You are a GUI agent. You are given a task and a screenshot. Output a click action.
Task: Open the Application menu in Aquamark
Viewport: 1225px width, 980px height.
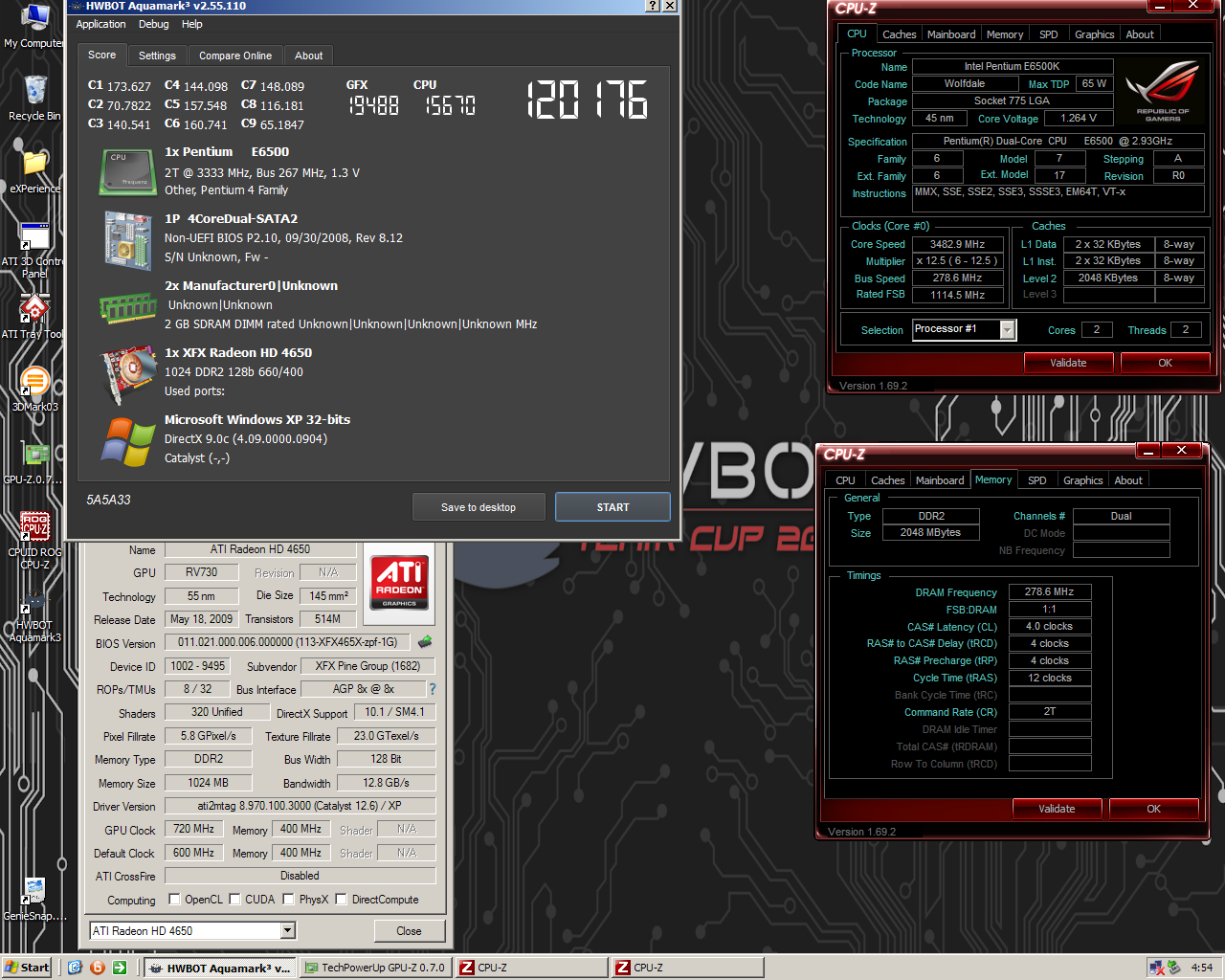coord(100,24)
